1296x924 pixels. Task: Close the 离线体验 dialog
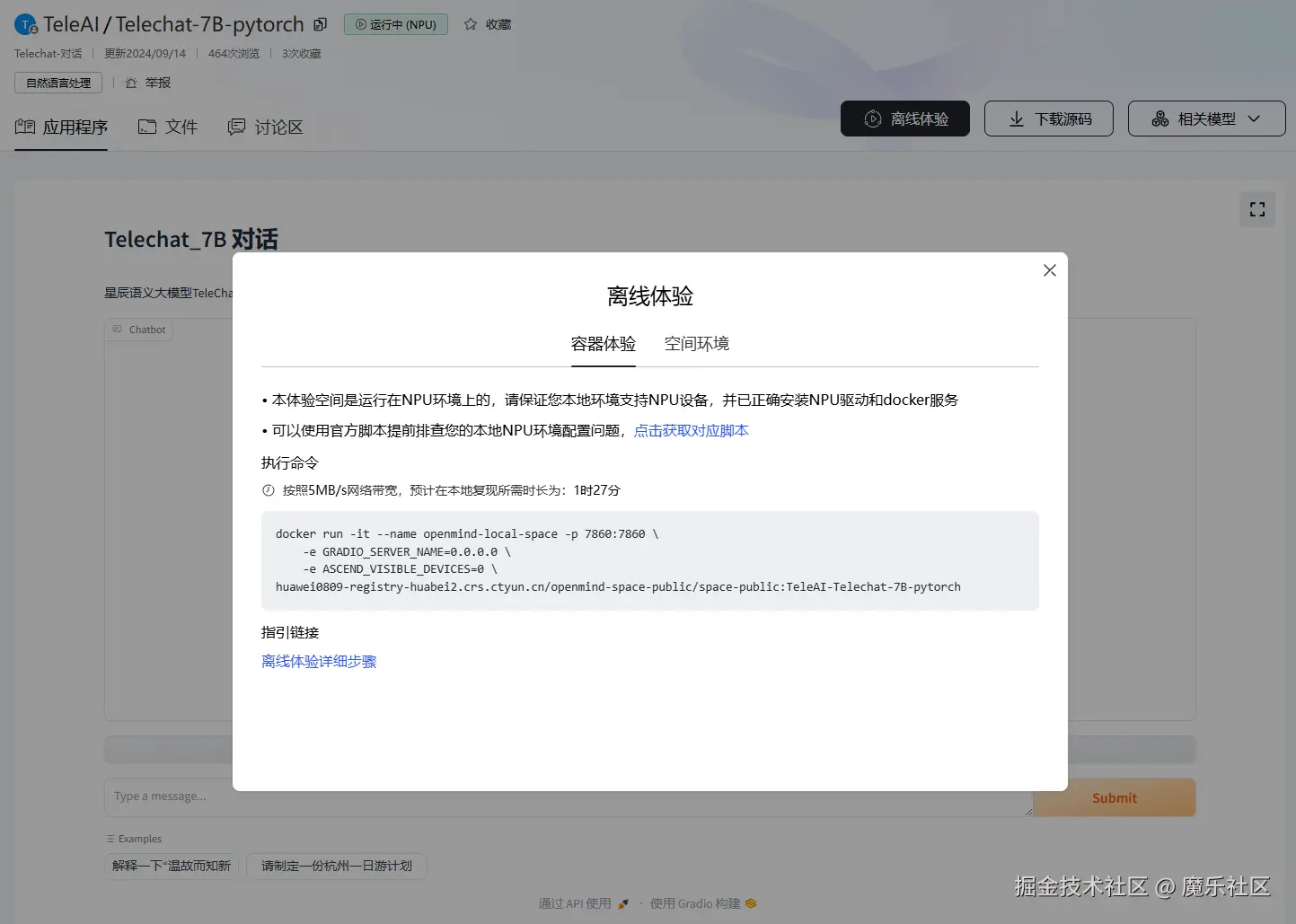[x=1050, y=270]
